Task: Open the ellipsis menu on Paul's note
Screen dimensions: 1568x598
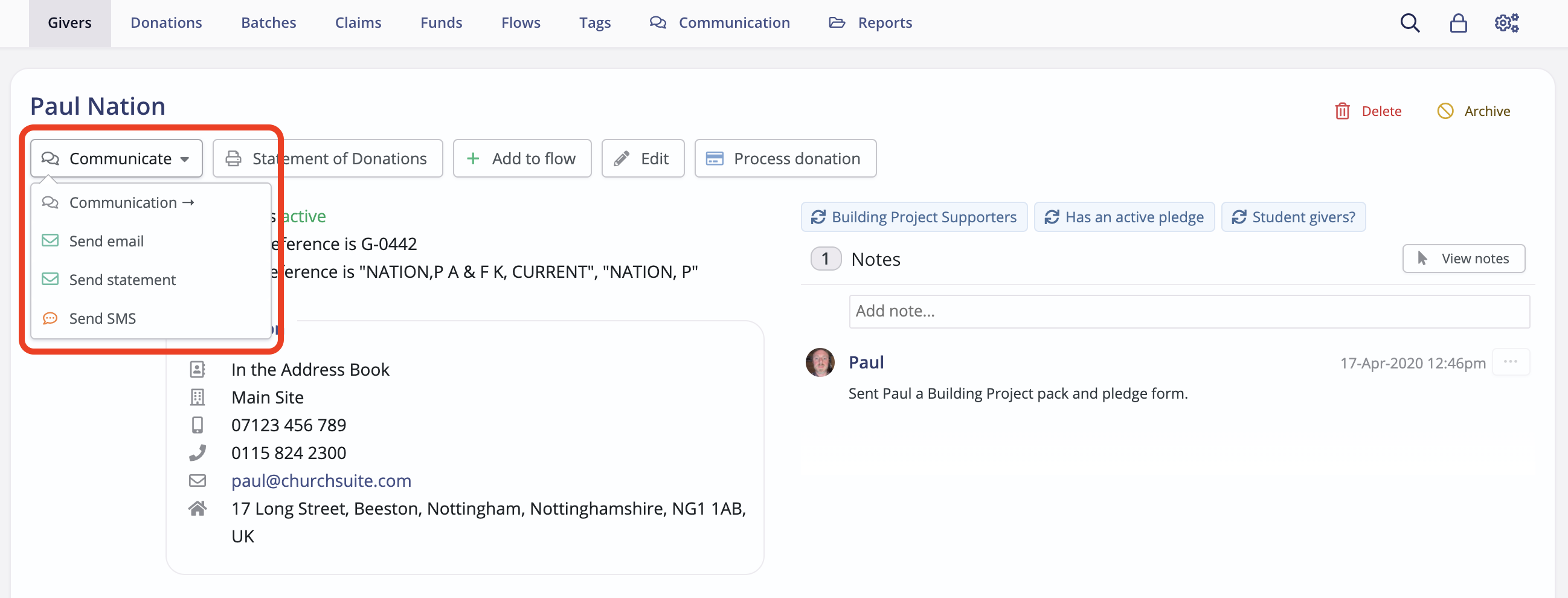Action: click(x=1511, y=362)
